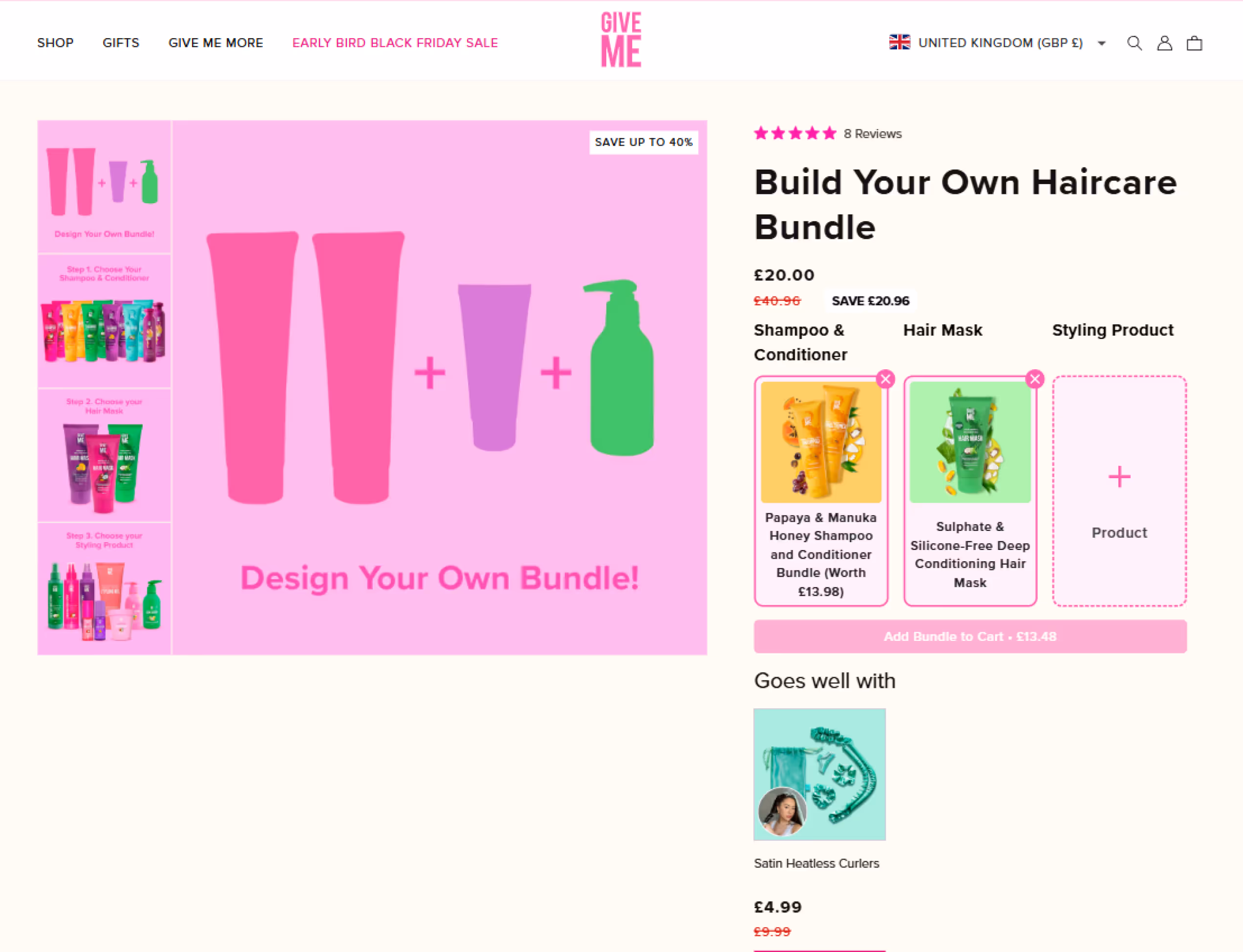Open the SHOP menu
Image resolution: width=1243 pixels, height=952 pixels.
point(55,43)
